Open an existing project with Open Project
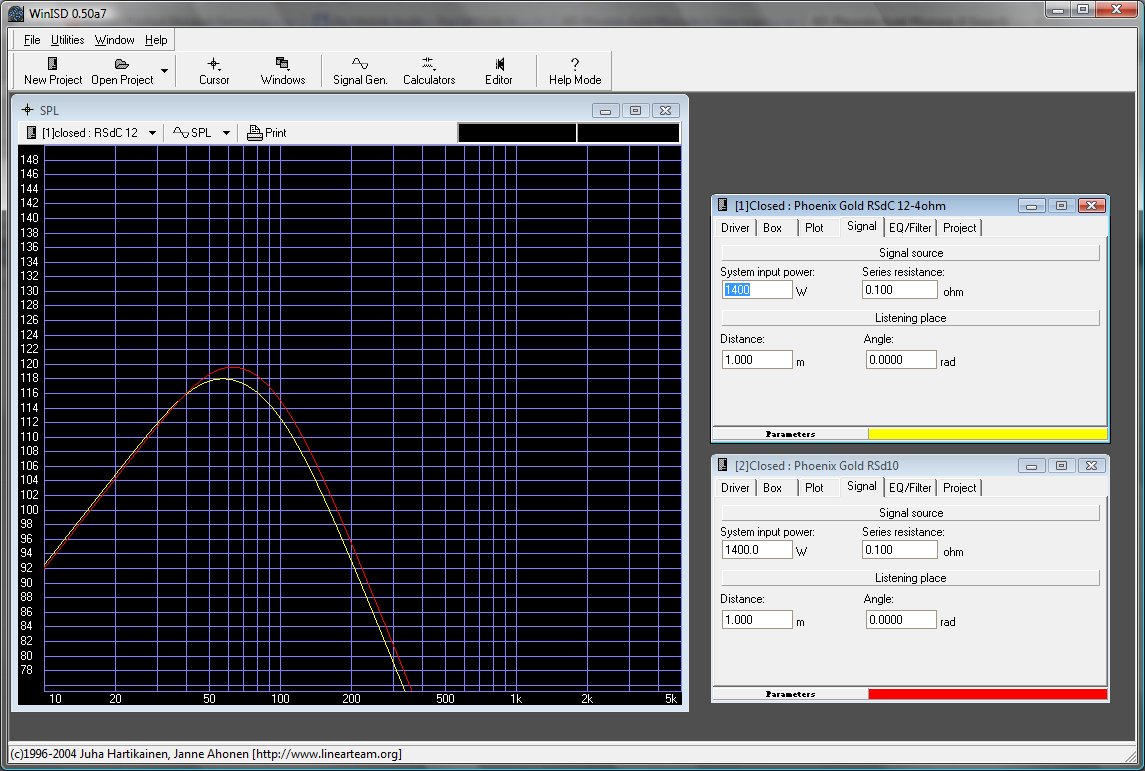Image resolution: width=1145 pixels, height=771 pixels. [x=122, y=71]
